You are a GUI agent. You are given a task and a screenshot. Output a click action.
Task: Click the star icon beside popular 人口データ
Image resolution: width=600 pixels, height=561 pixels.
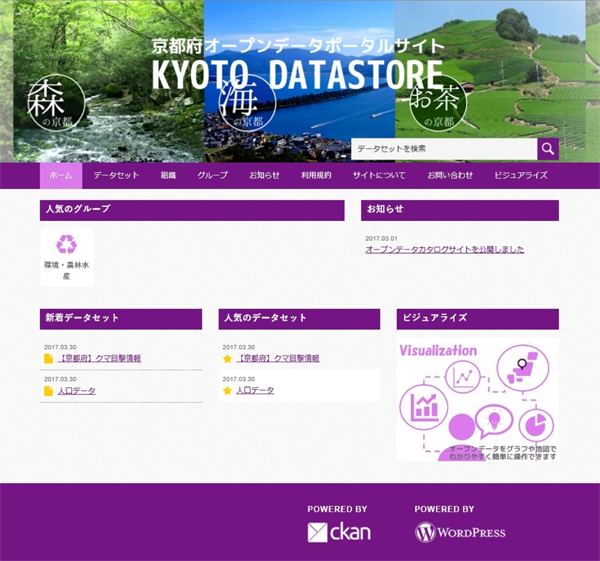pos(227,391)
